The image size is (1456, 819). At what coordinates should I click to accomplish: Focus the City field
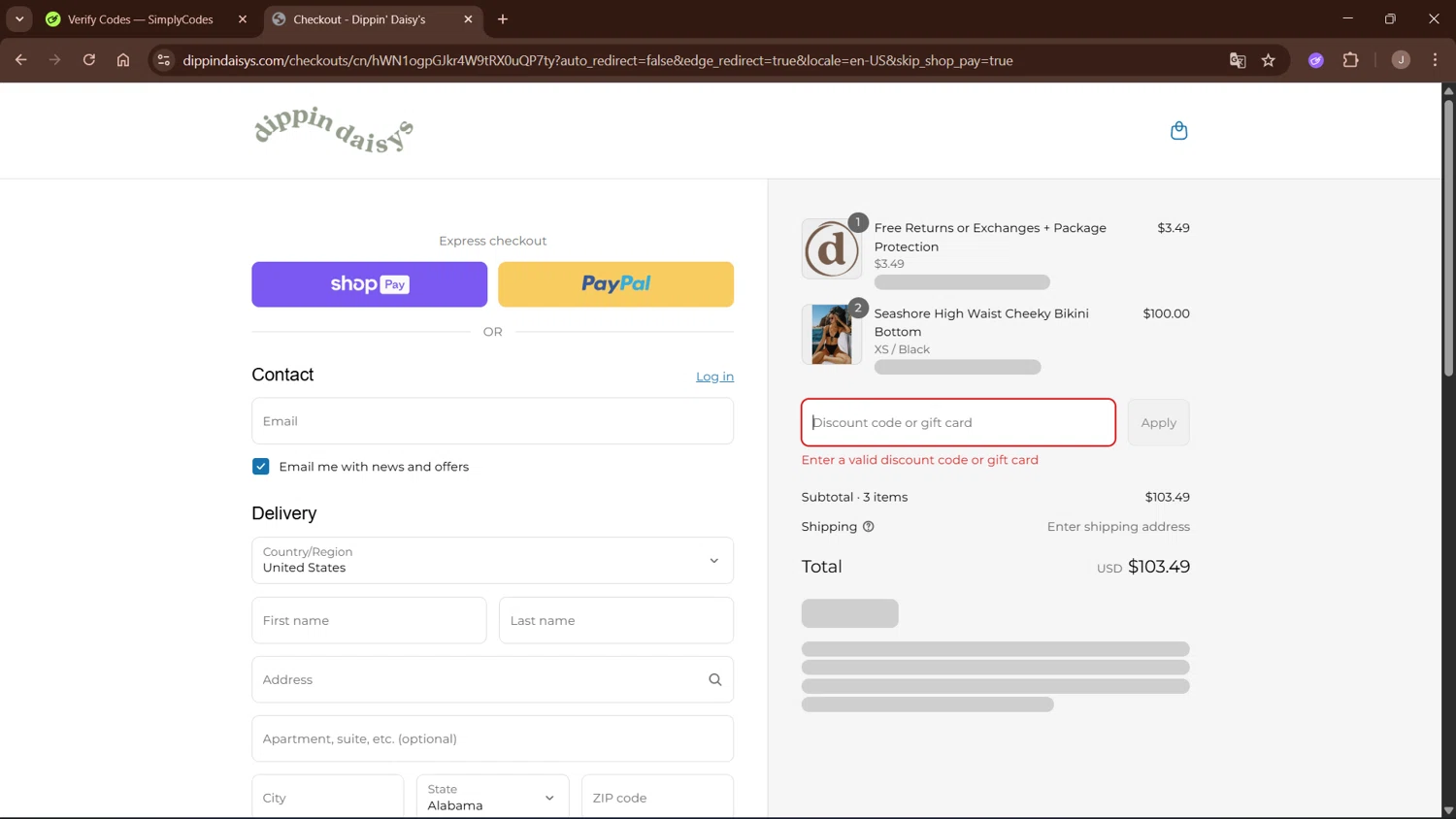click(x=327, y=797)
